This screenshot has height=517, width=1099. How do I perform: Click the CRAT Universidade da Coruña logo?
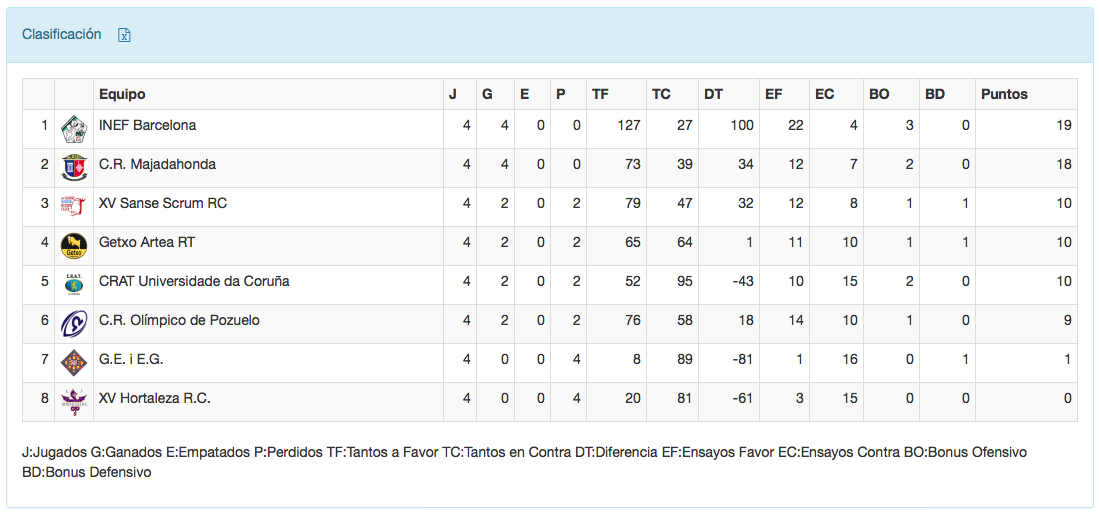pos(73,284)
